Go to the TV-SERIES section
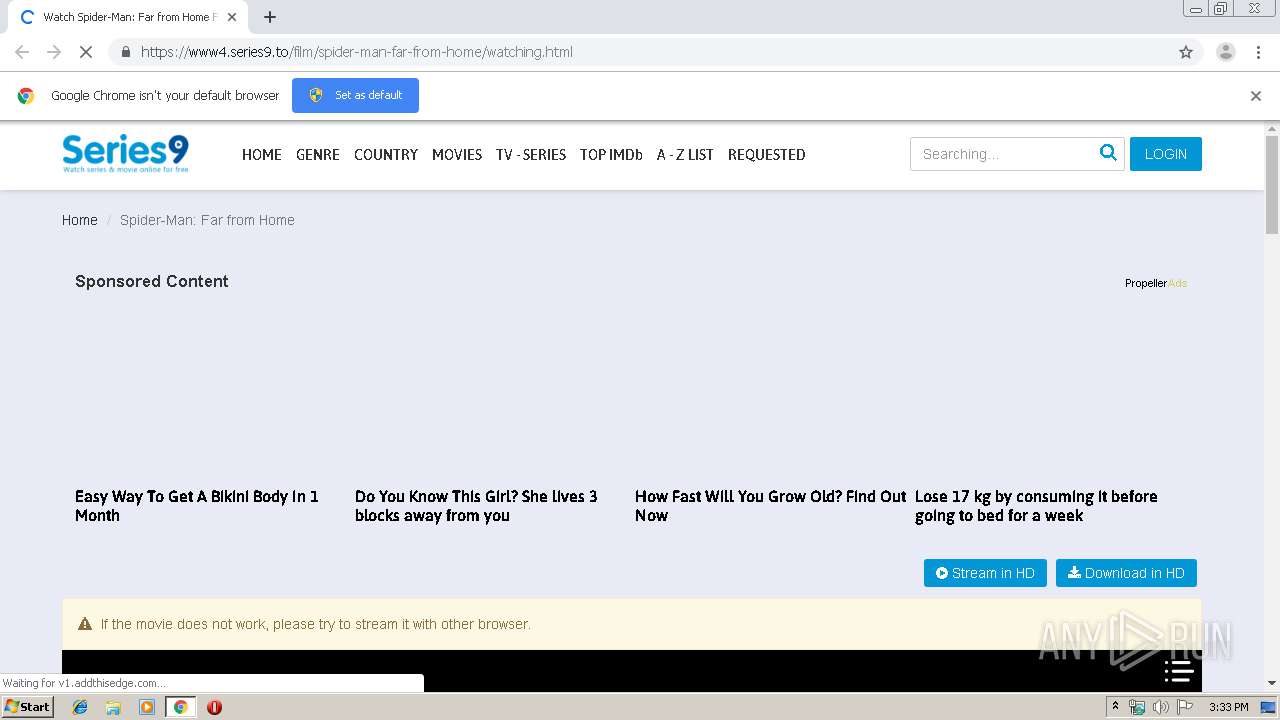This screenshot has width=1280, height=720. tap(531, 154)
